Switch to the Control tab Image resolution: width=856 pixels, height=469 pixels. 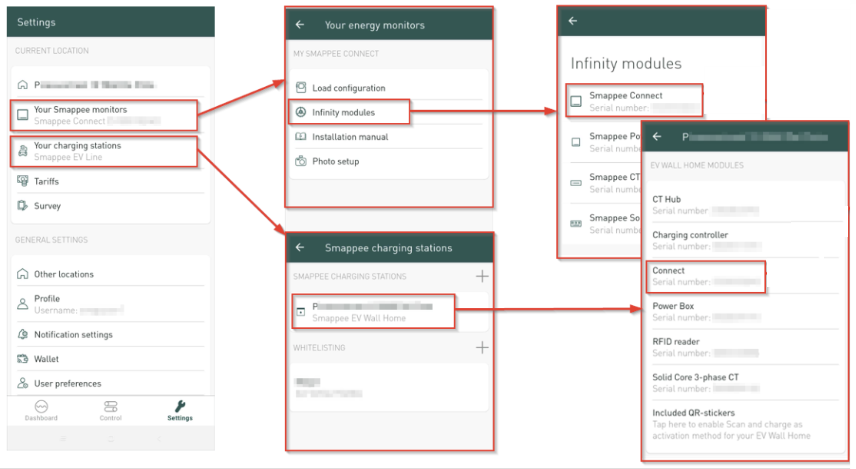coord(110,410)
